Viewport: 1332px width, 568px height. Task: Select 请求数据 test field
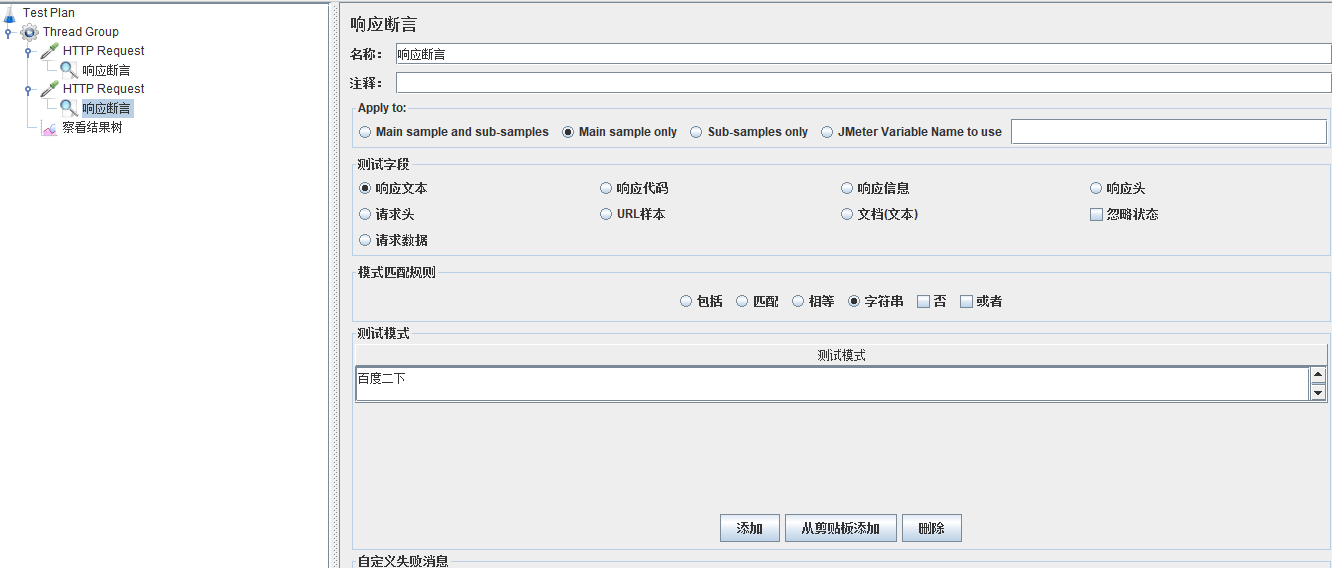(393, 240)
